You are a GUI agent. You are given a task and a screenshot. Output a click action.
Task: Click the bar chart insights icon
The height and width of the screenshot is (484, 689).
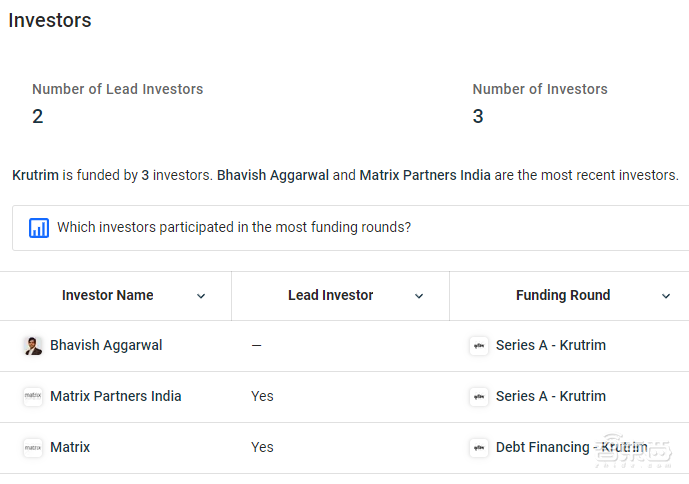(39, 228)
